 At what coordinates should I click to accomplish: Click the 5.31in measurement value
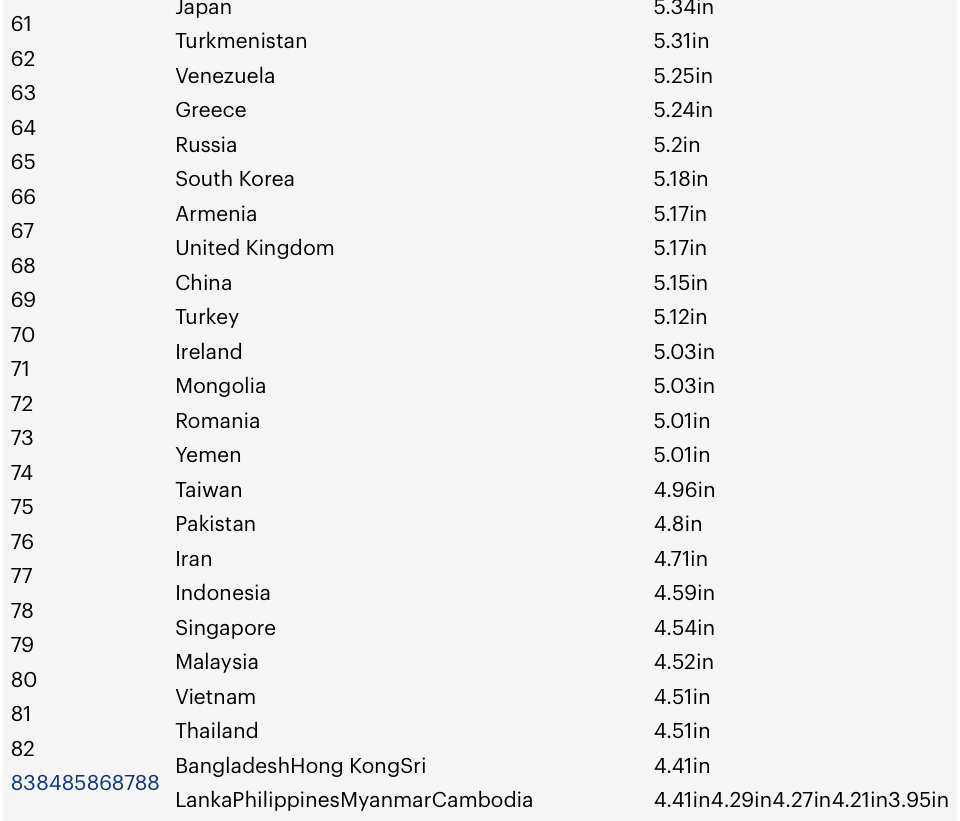coord(681,41)
